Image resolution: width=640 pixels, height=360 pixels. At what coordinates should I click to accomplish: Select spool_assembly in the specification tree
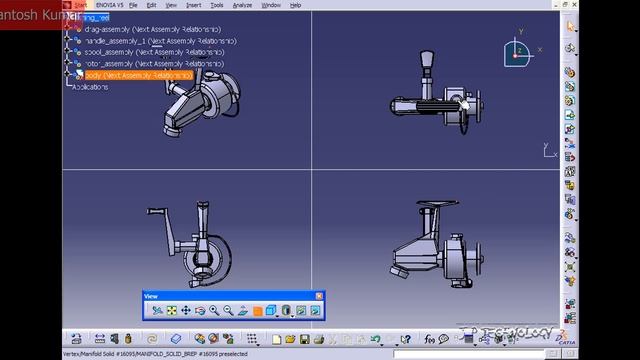click(154, 52)
